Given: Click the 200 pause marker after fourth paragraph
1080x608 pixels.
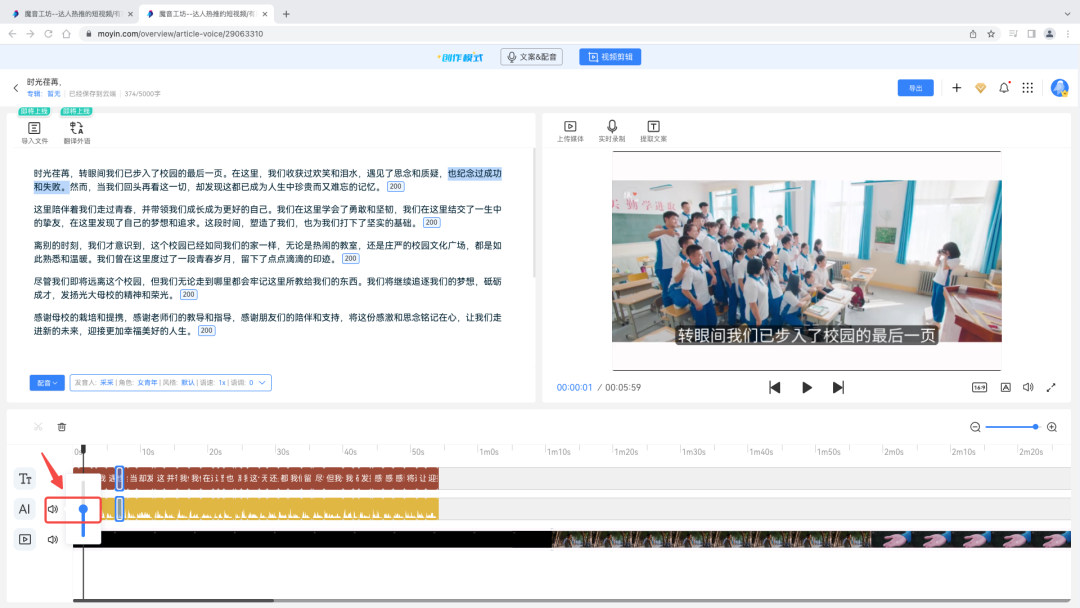Looking at the screenshot, I should 188,295.
